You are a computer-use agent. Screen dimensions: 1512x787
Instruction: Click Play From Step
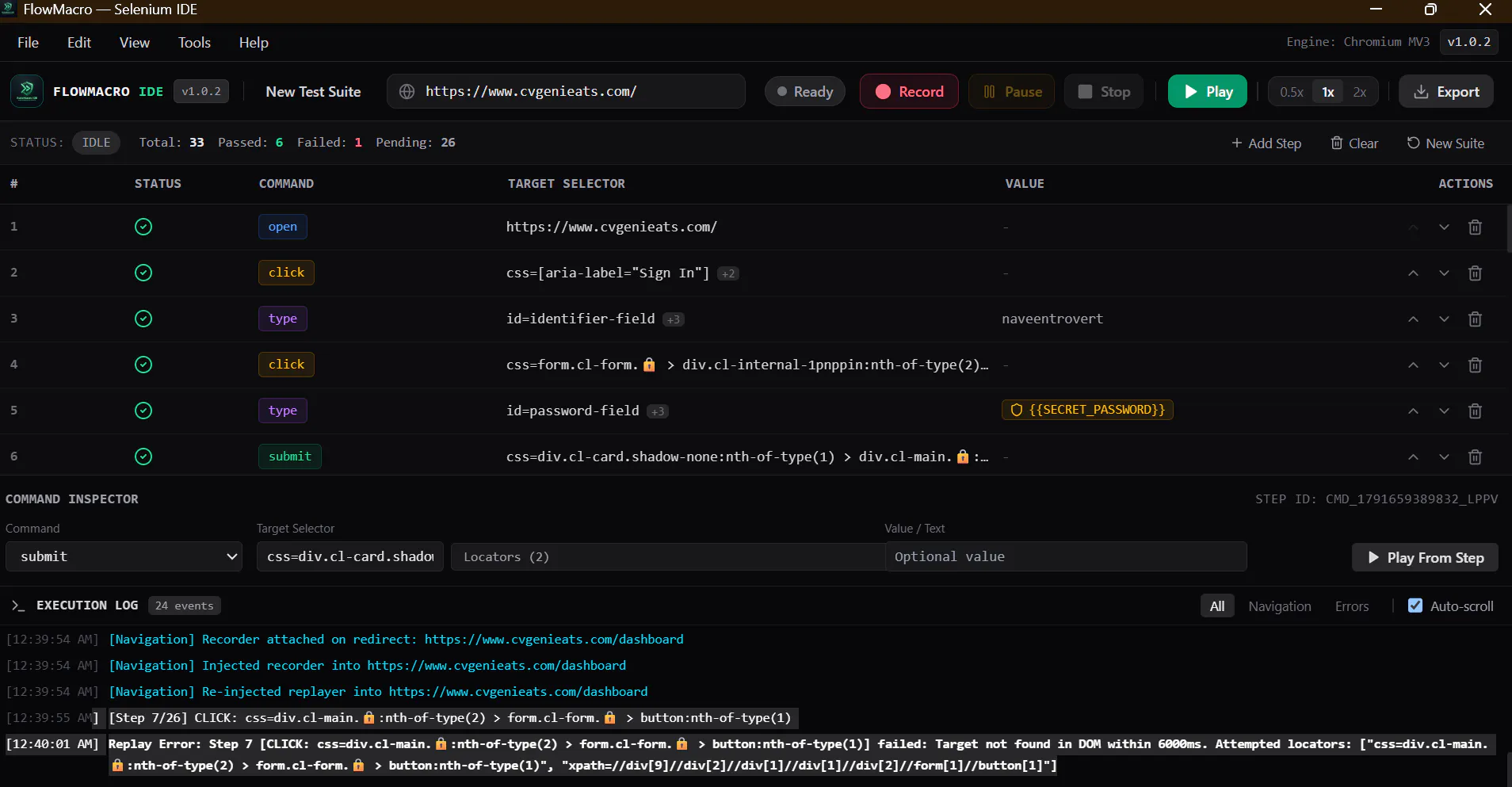(1425, 557)
